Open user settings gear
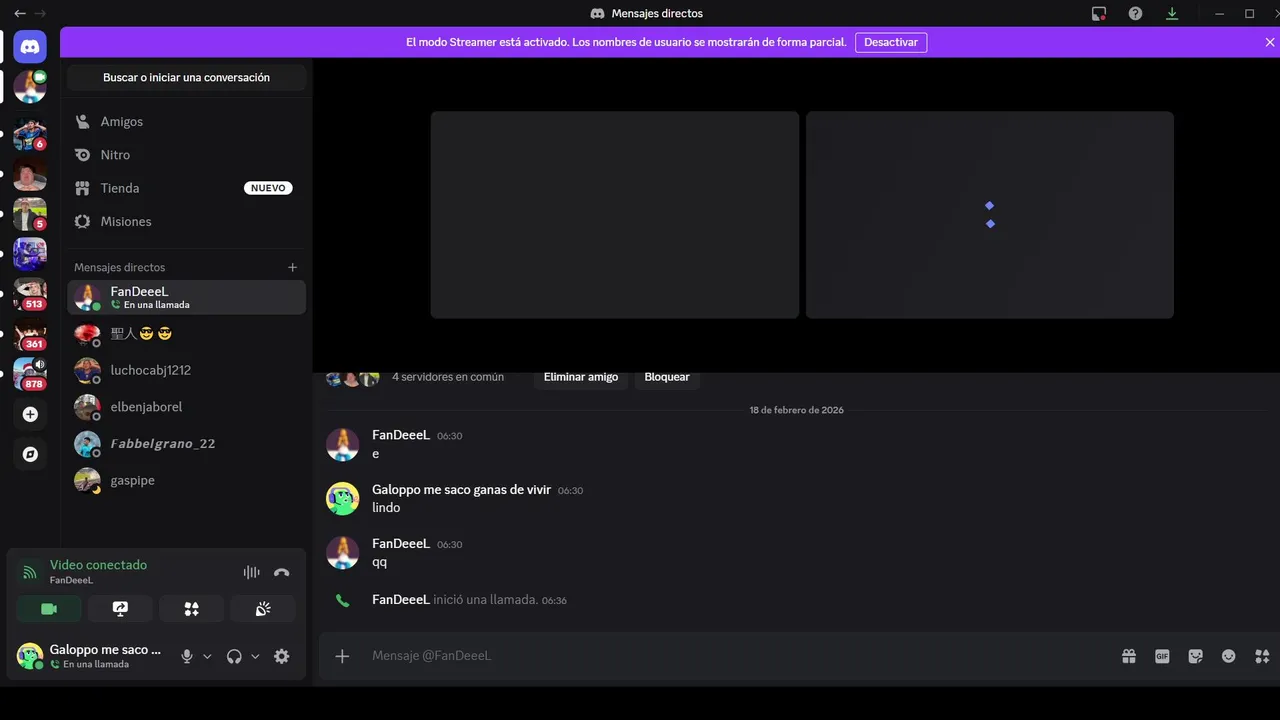Image resolution: width=1280 pixels, height=720 pixels. (282, 656)
